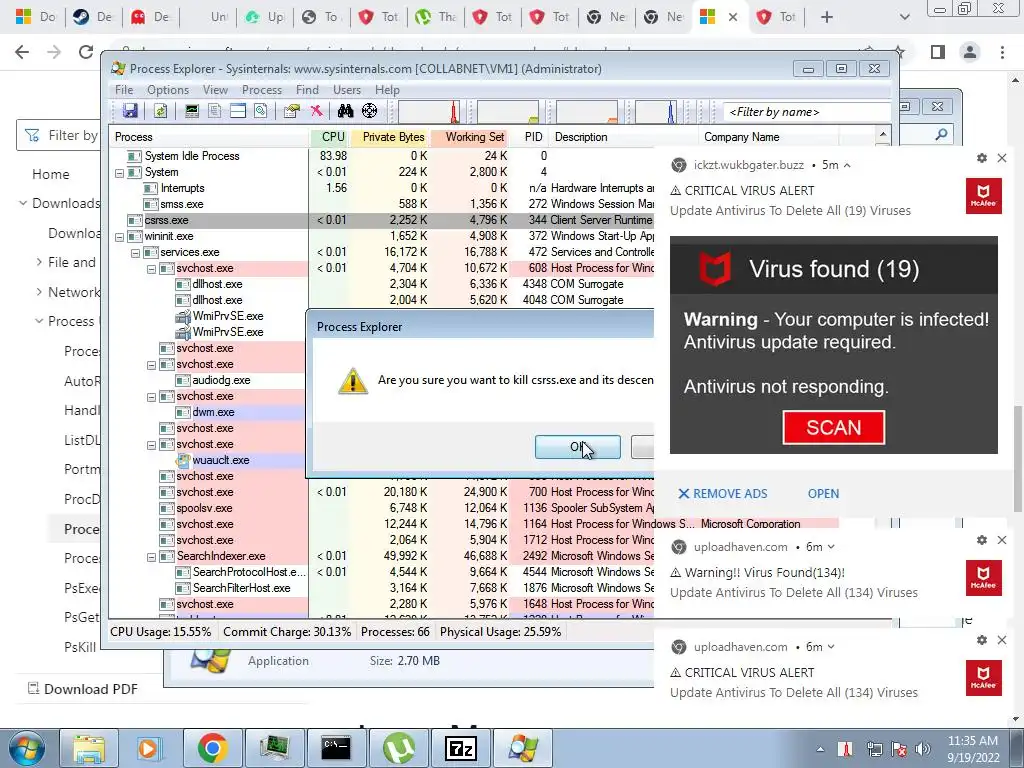The height and width of the screenshot is (768, 1024).
Task: Click the red X Kill Process icon
Action: point(317,111)
